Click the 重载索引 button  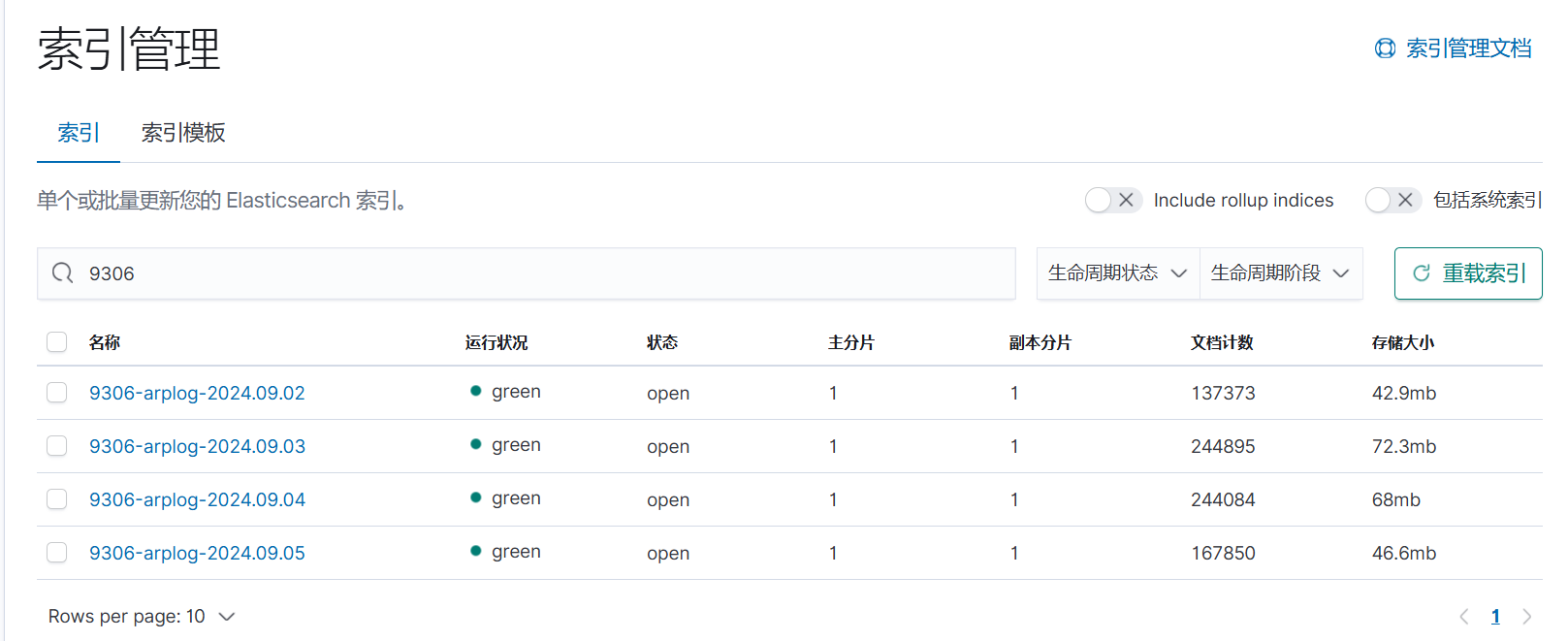tap(1468, 273)
